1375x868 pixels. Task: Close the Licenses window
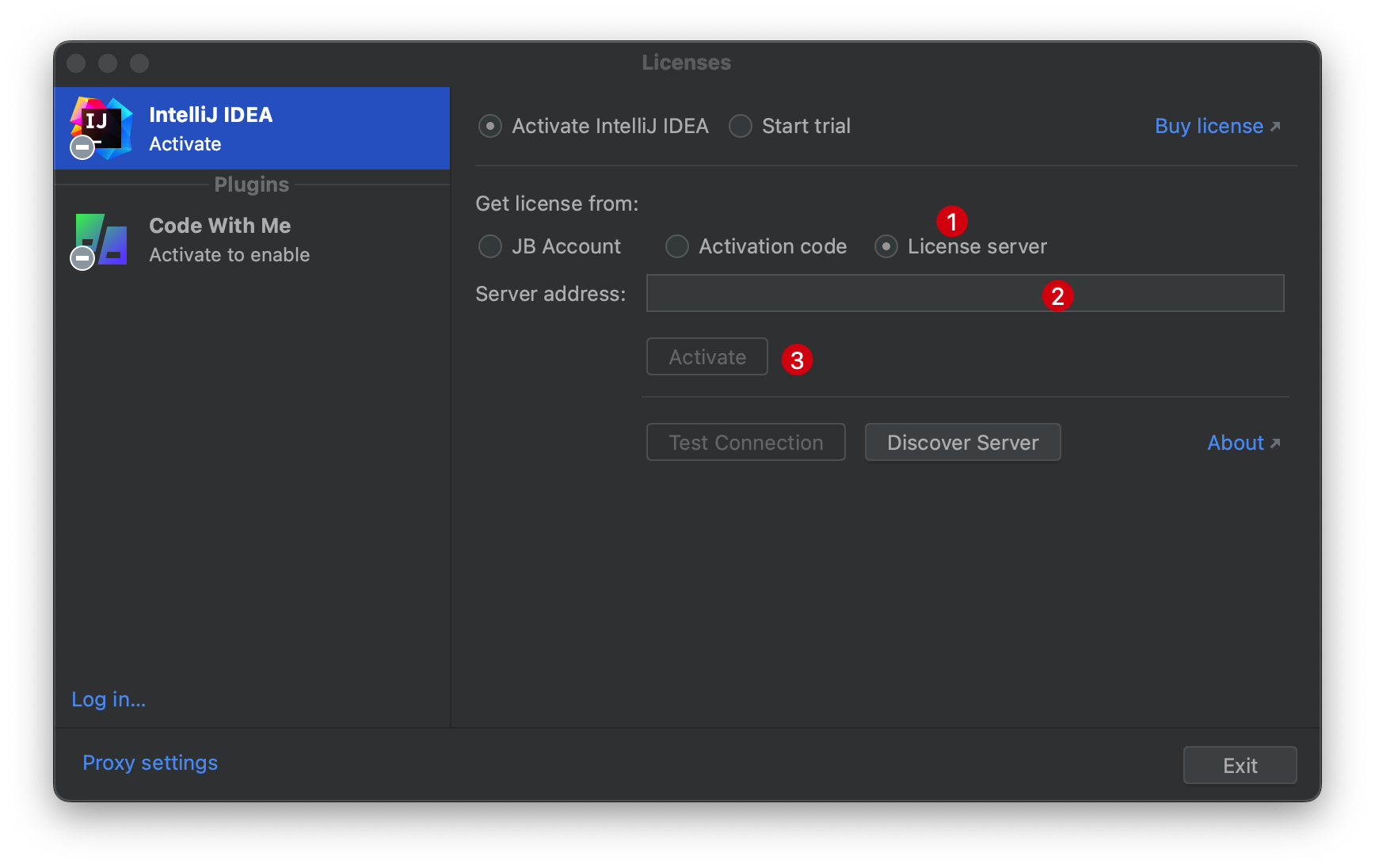click(76, 63)
